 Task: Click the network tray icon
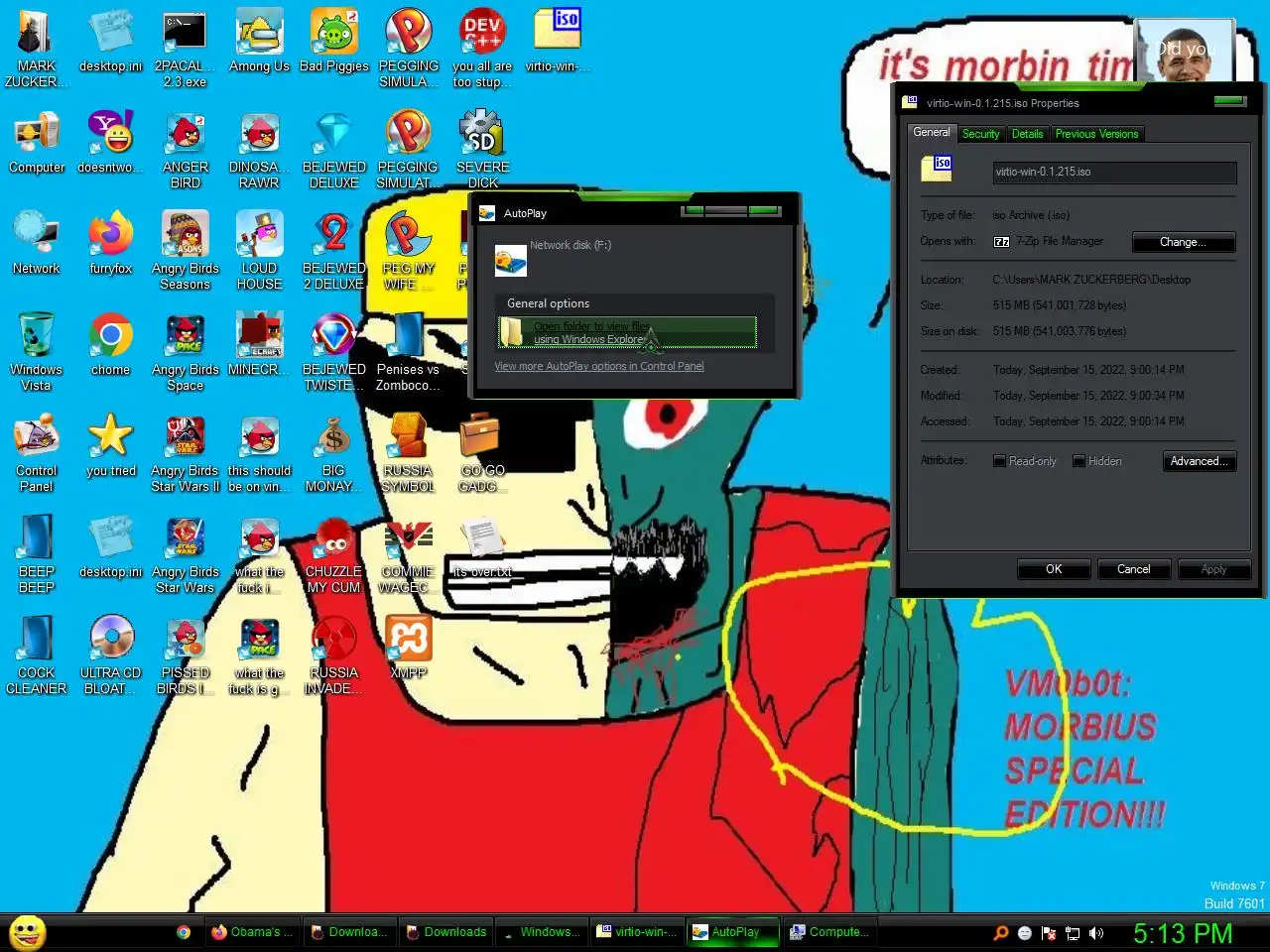pos(1073,933)
